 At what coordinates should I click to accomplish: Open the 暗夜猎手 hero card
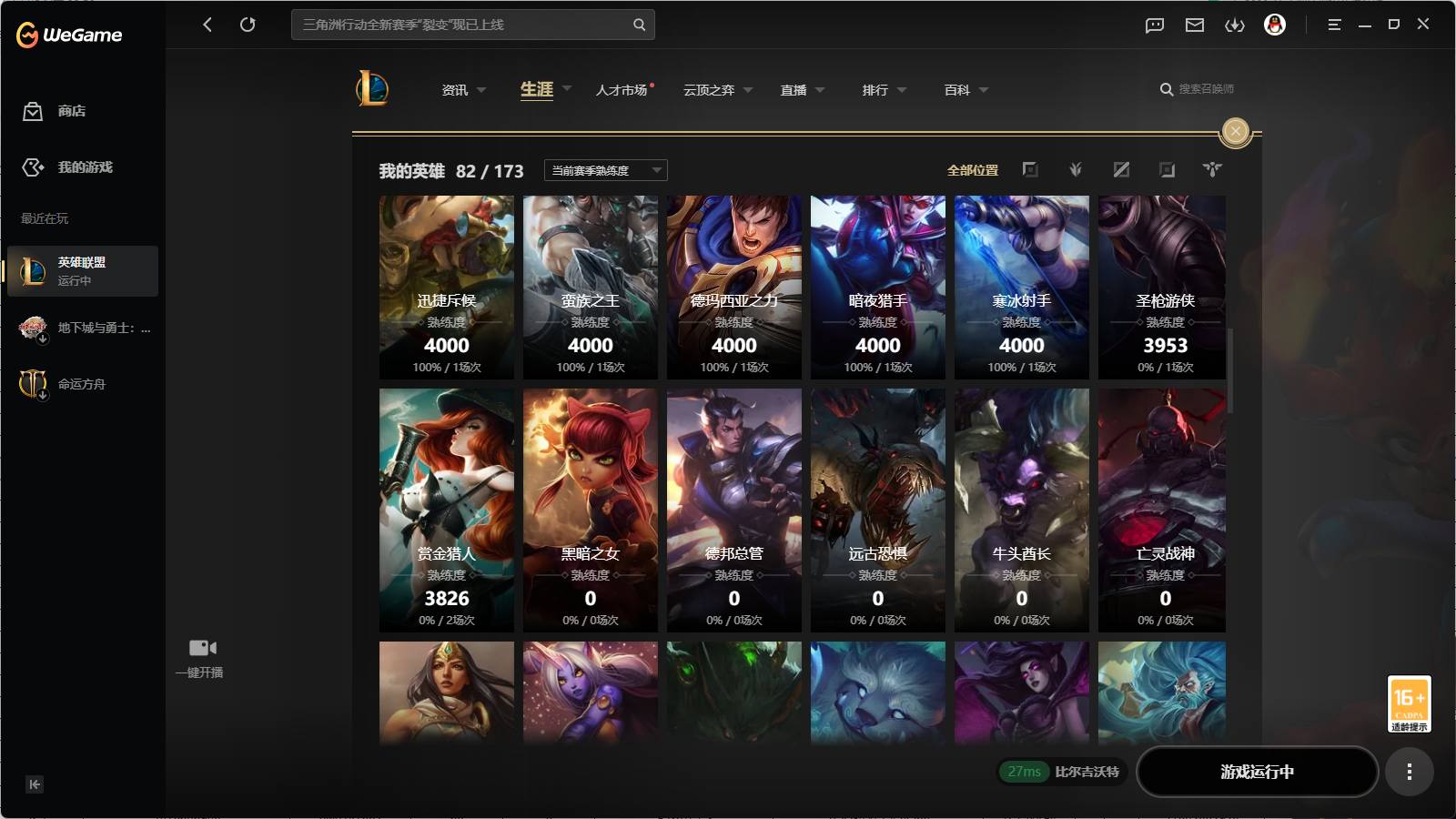click(878, 288)
